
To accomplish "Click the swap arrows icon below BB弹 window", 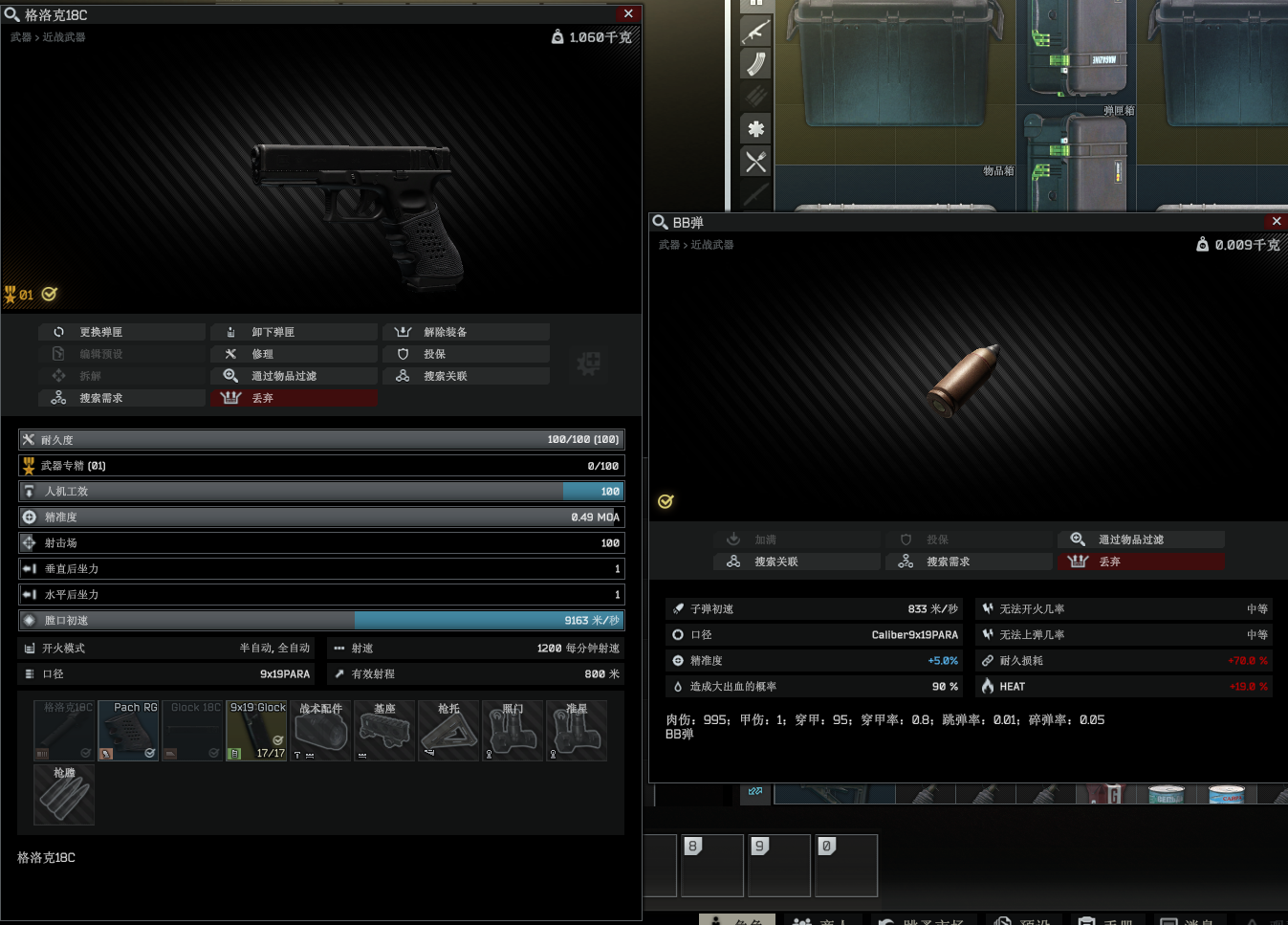I will click(x=755, y=791).
